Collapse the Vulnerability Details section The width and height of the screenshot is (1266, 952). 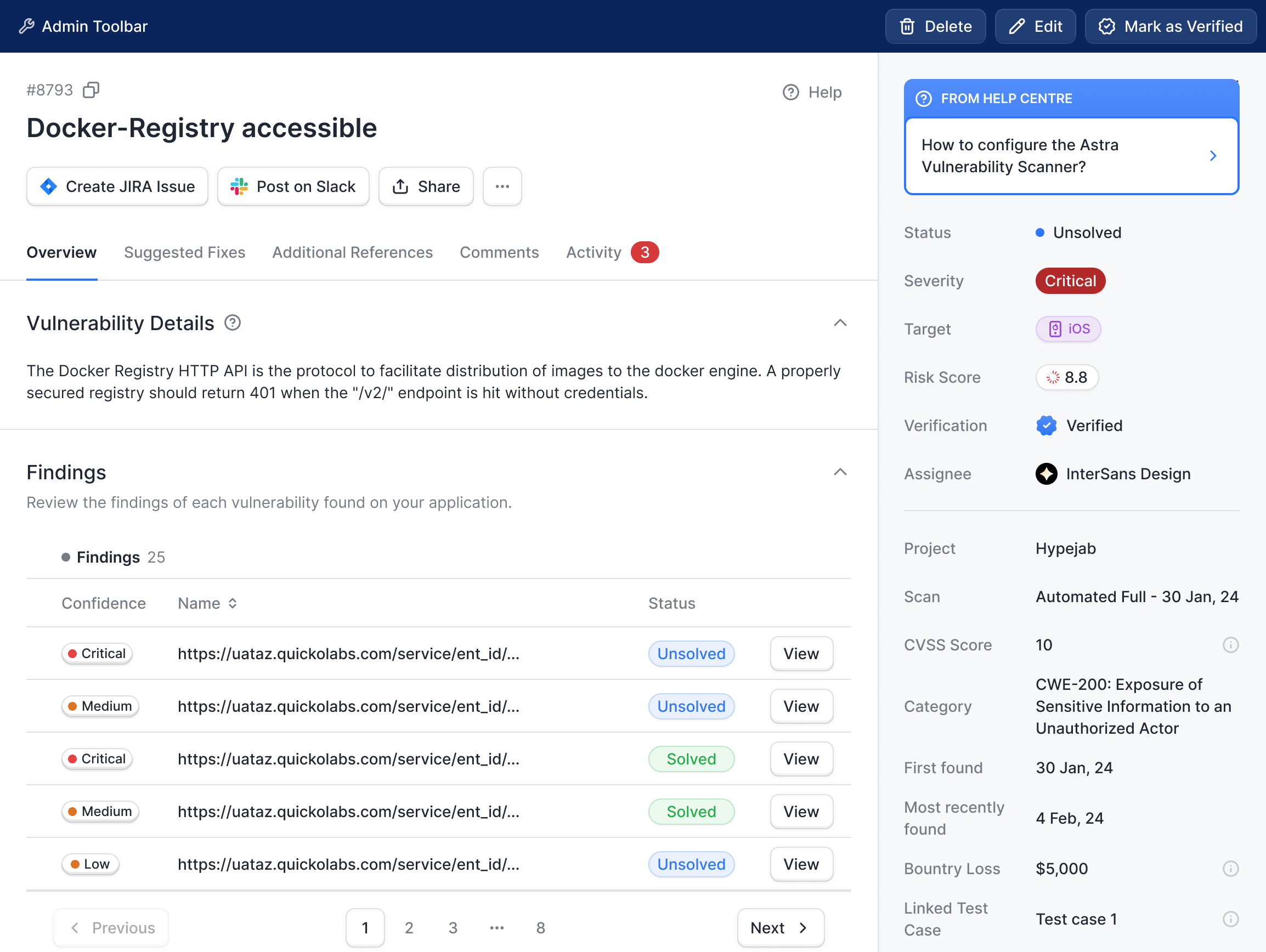(x=840, y=322)
